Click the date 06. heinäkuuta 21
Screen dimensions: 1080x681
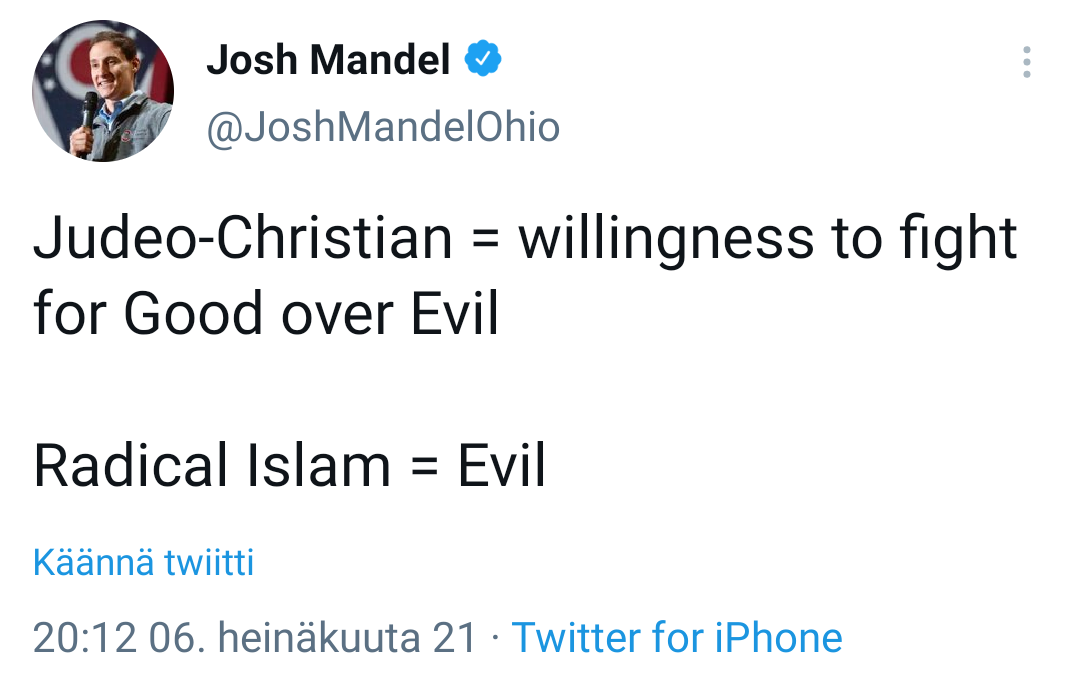[x=313, y=638]
